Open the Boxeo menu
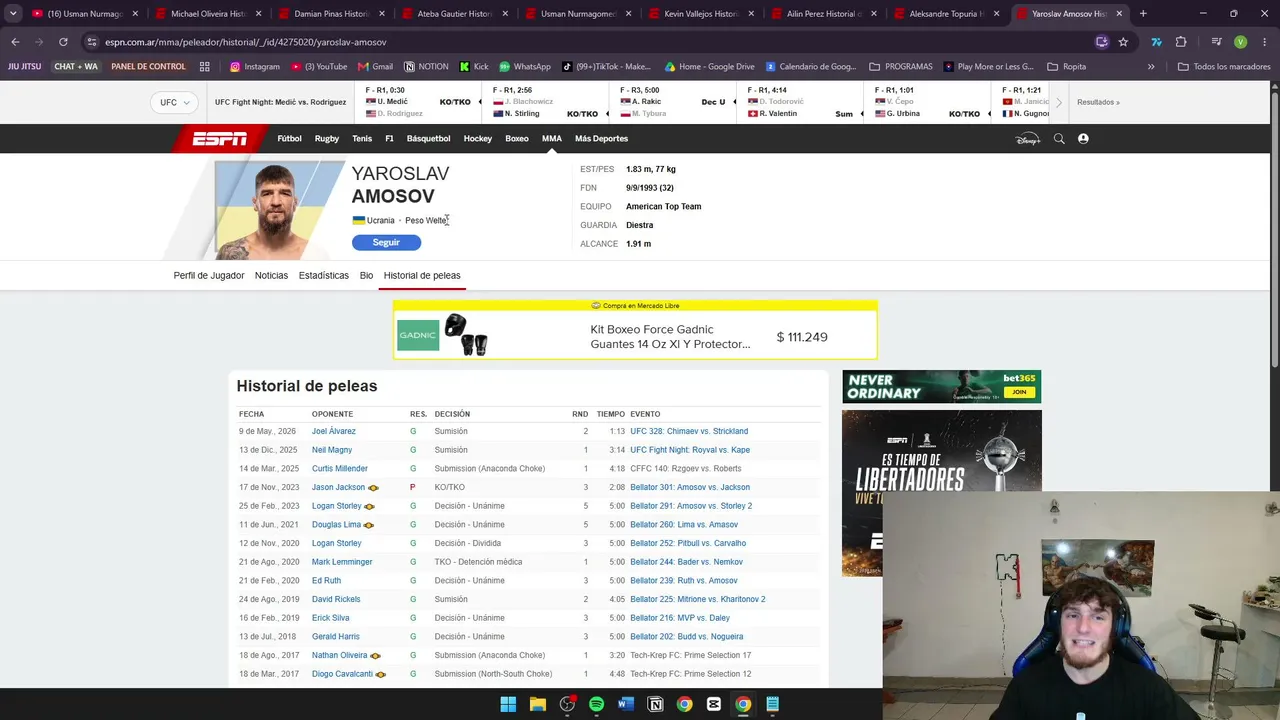This screenshot has height=720, width=1280. click(x=517, y=139)
